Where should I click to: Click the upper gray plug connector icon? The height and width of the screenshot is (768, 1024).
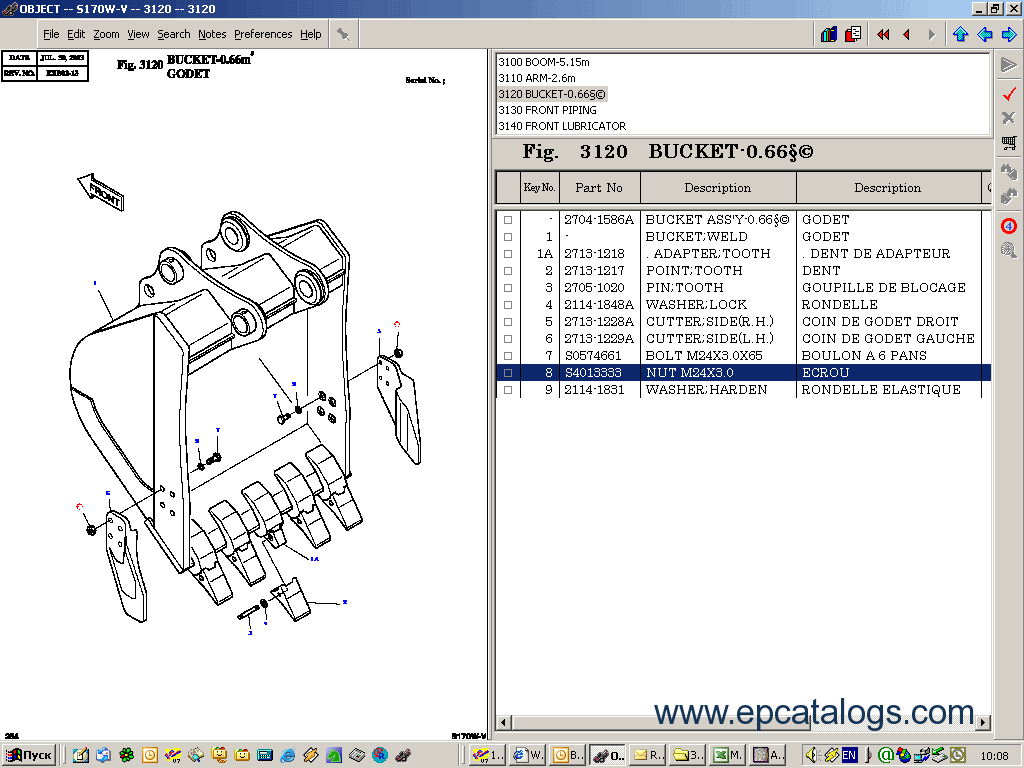(x=1009, y=171)
